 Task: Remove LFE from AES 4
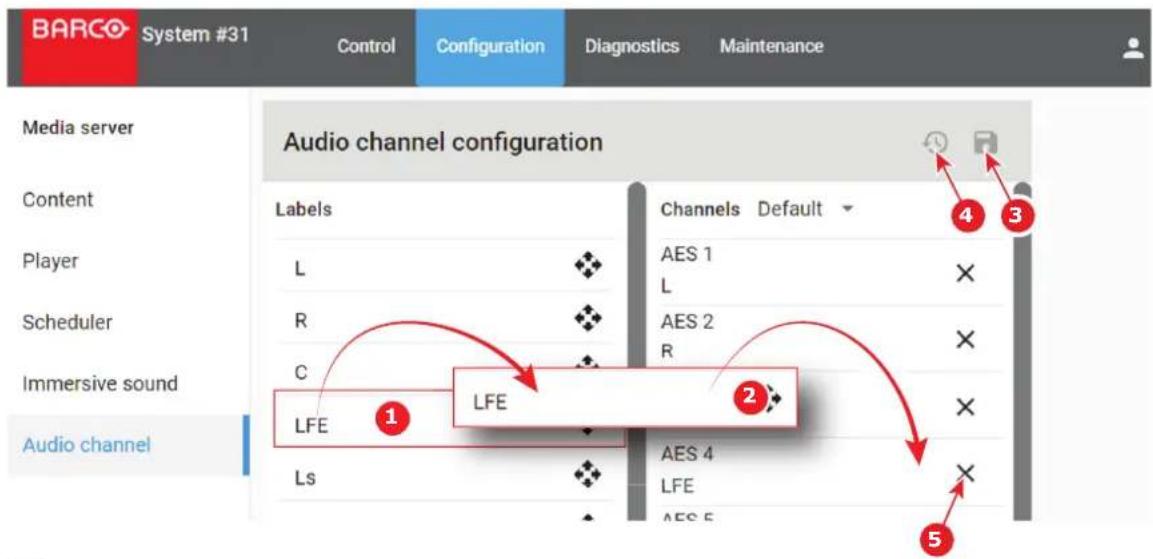965,473
